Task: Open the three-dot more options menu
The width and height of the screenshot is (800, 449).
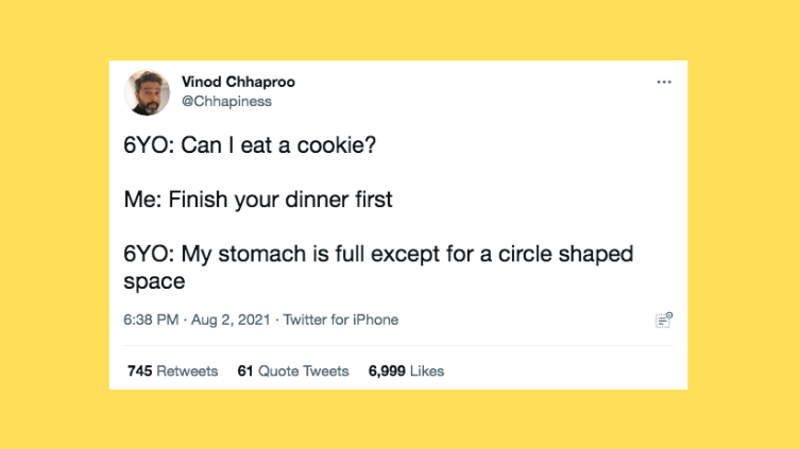Action: 664,82
